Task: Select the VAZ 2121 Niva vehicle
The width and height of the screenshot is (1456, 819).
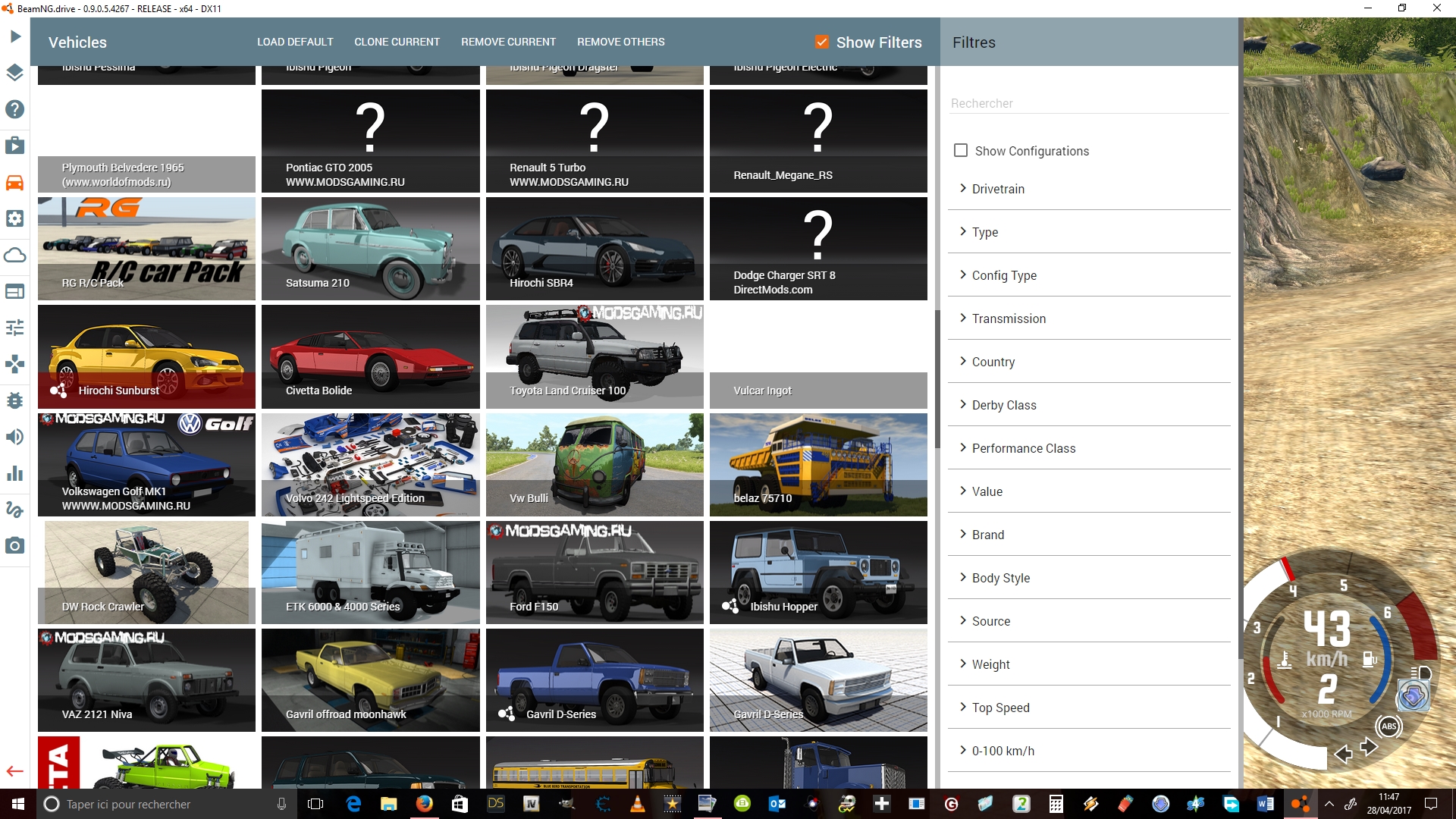Action: pyautogui.click(x=146, y=680)
